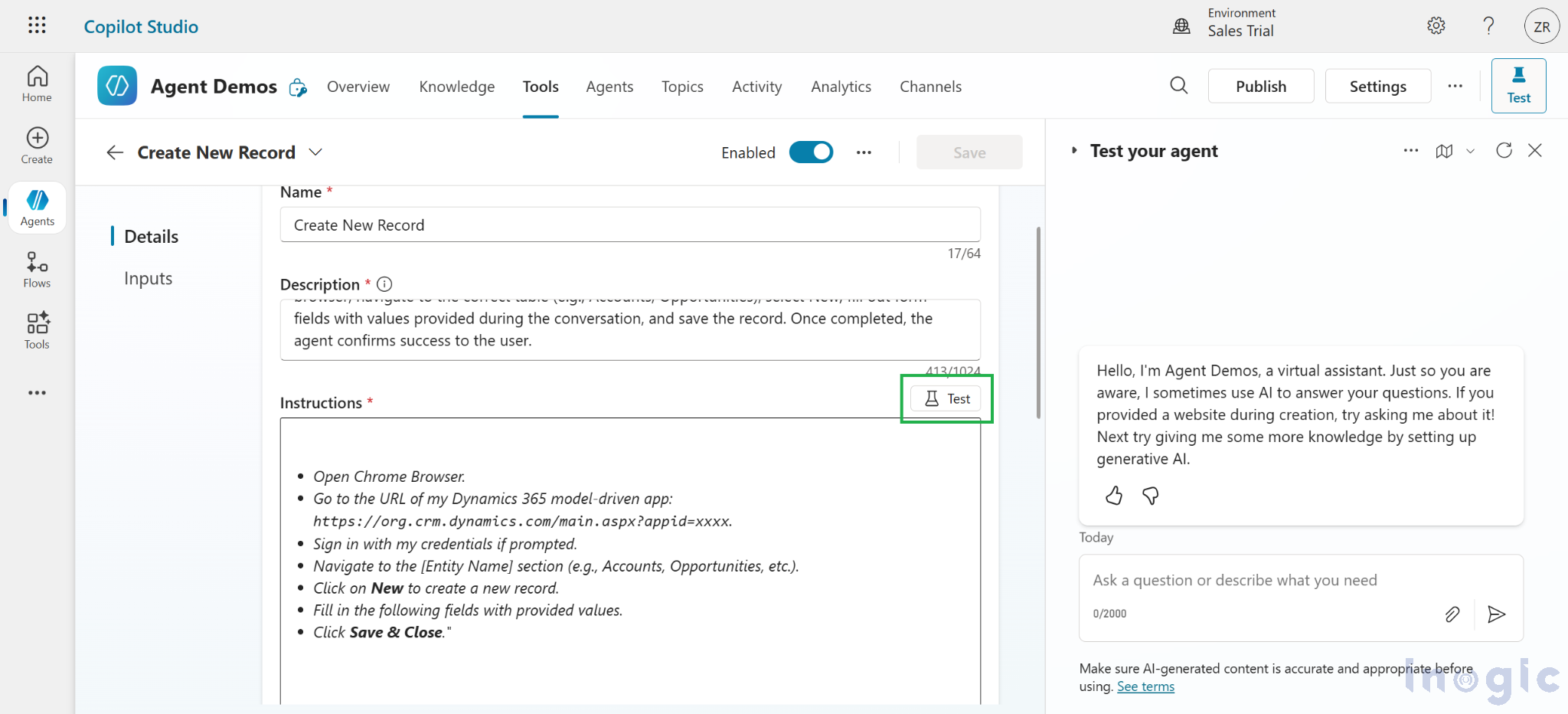Viewport: 1568px width, 714px height.
Task: Open the app launcher waffle menu
Action: (37, 25)
